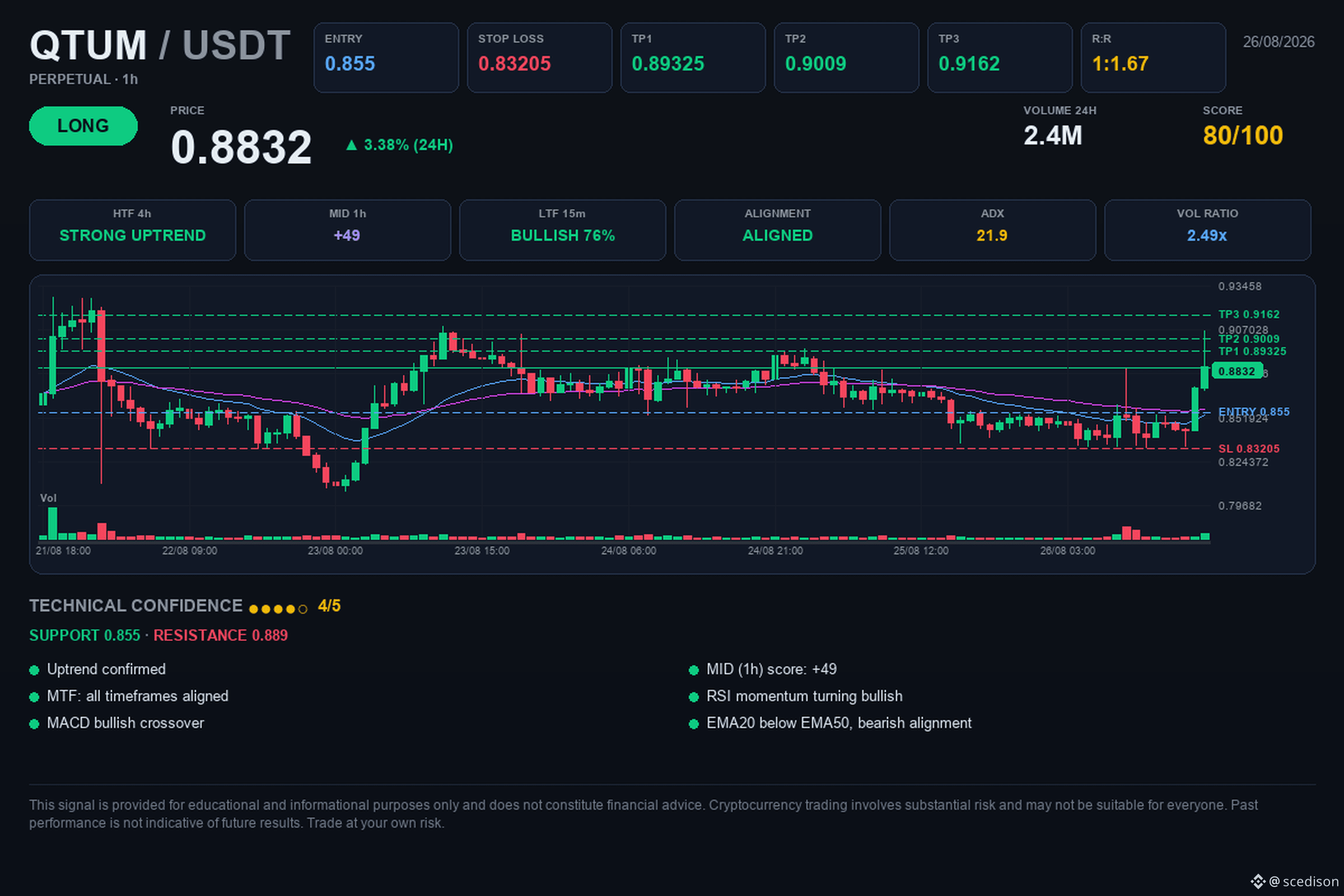This screenshot has width=1344, height=896.
Task: Click the green dot beside Uptrend confirmed
Action: tap(34, 670)
